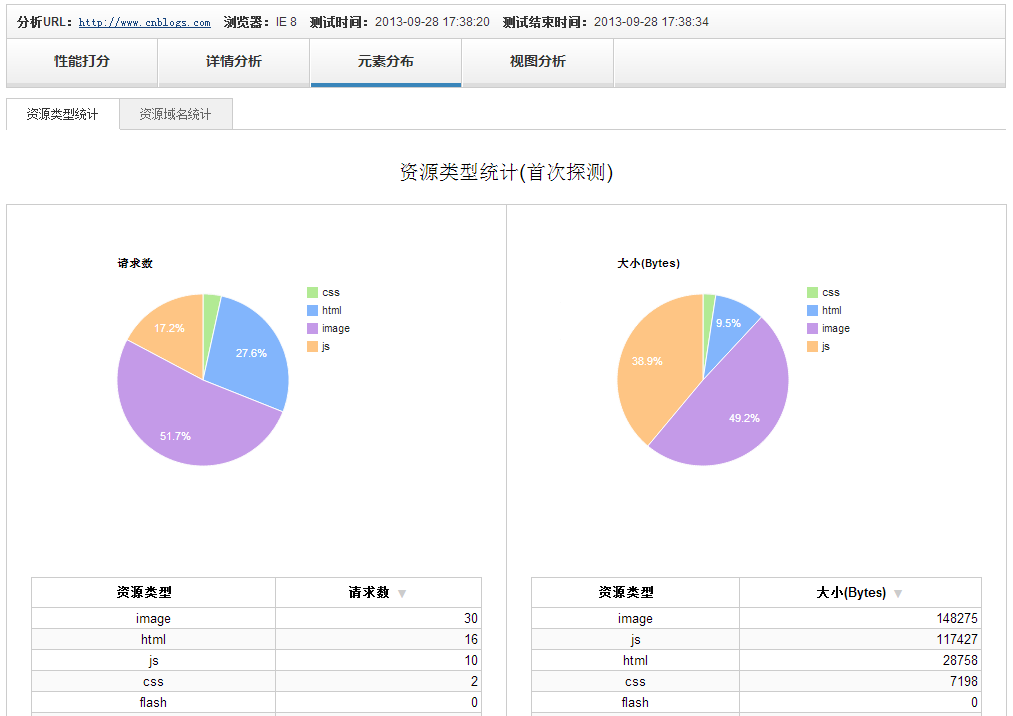1013x716 pixels.
Task: Click the 请求数 chart title
Action: [x=135, y=263]
